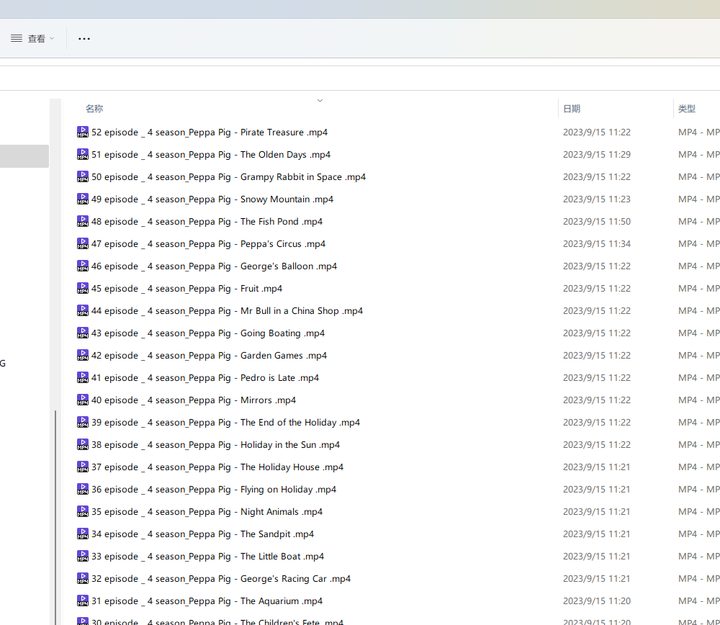Click the file icon for 39 episode The End of the Holiday
The width and height of the screenshot is (720, 625).
point(83,422)
